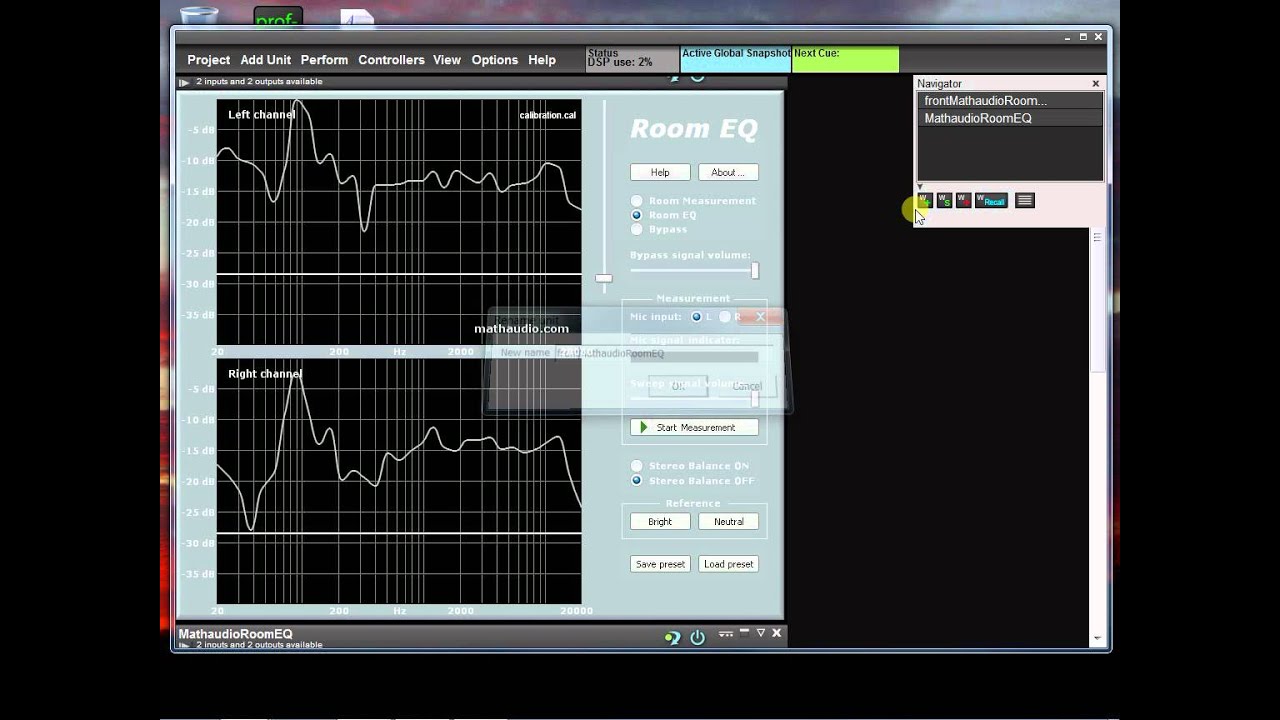Viewport: 1280px width, 720px height.
Task: Open the Navigator list-lines menu icon
Action: tap(1024, 200)
